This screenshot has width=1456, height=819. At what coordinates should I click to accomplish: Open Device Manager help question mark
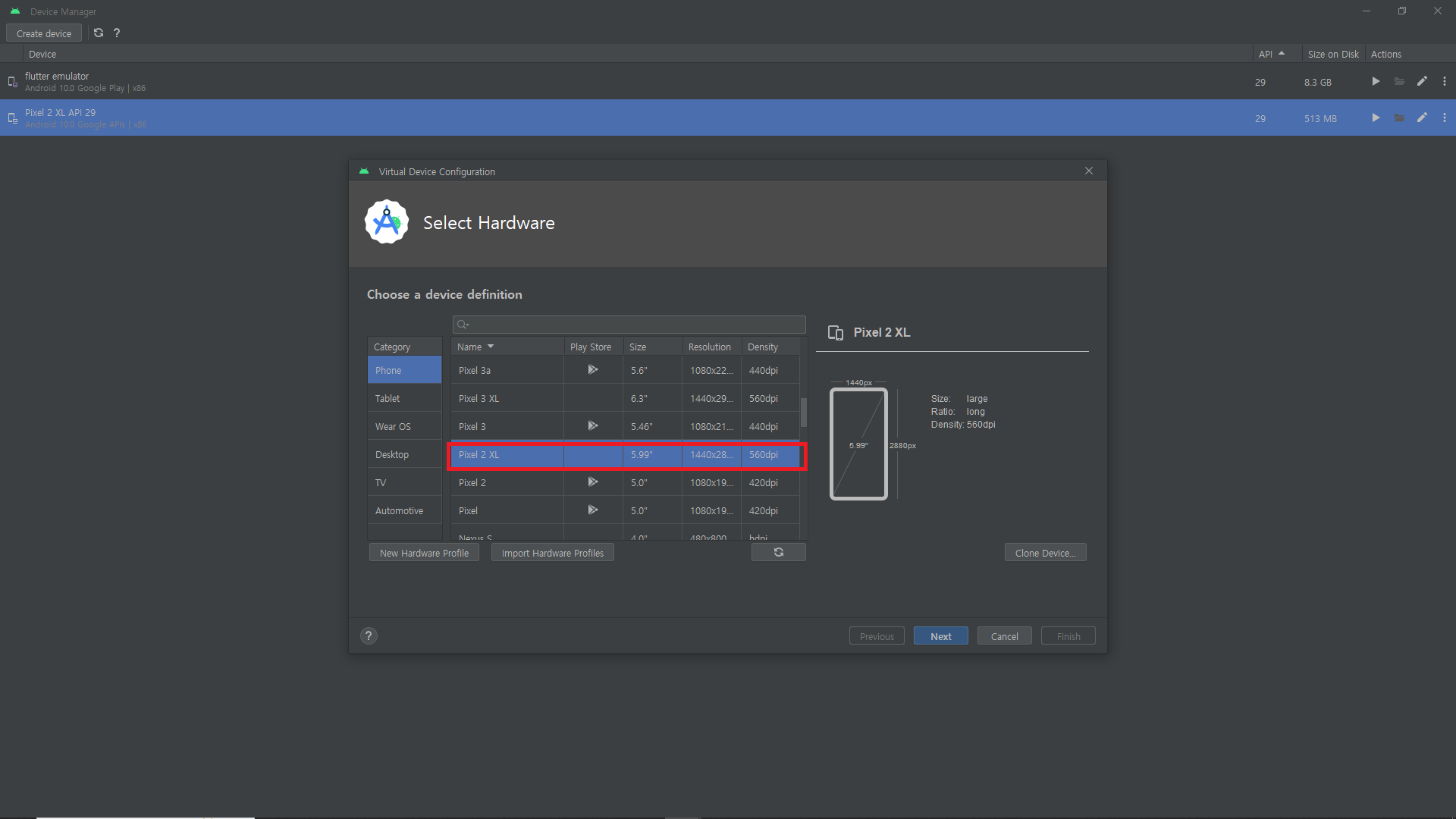click(x=117, y=33)
